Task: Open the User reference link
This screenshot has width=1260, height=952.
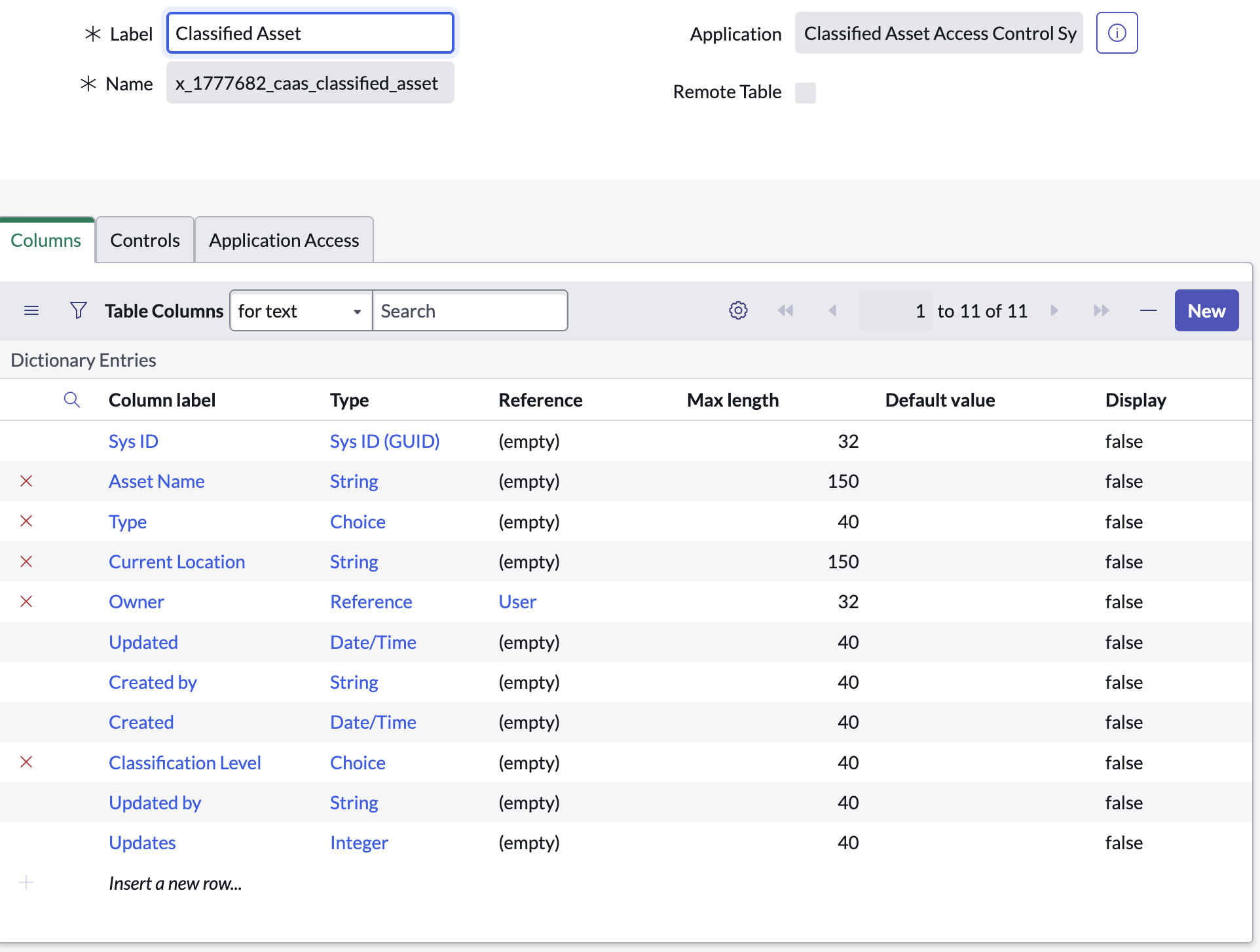Action: [x=517, y=602]
